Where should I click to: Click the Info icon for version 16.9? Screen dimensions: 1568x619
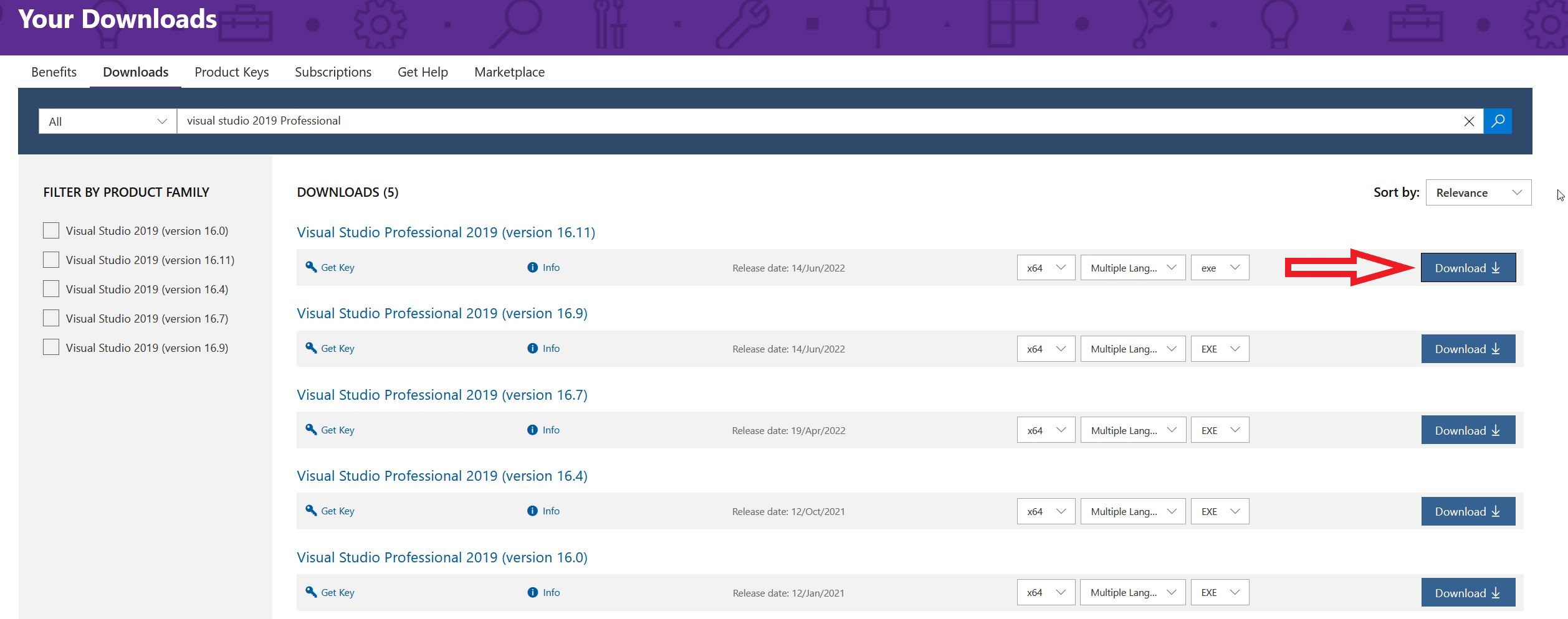tap(532, 349)
